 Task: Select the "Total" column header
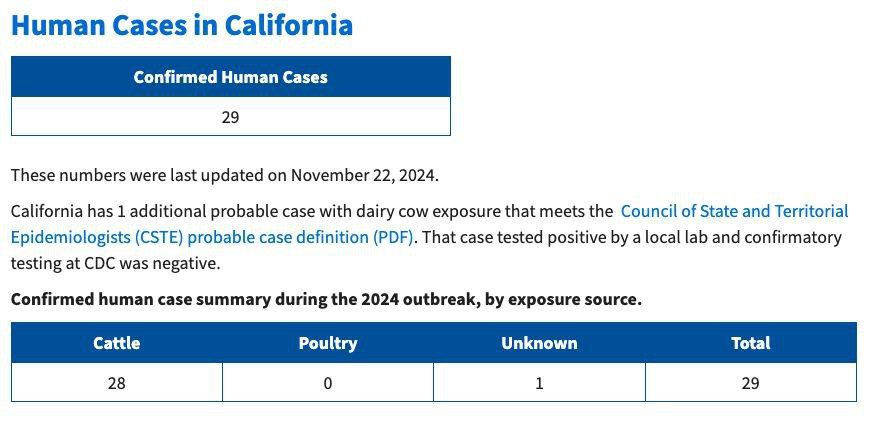tap(750, 343)
